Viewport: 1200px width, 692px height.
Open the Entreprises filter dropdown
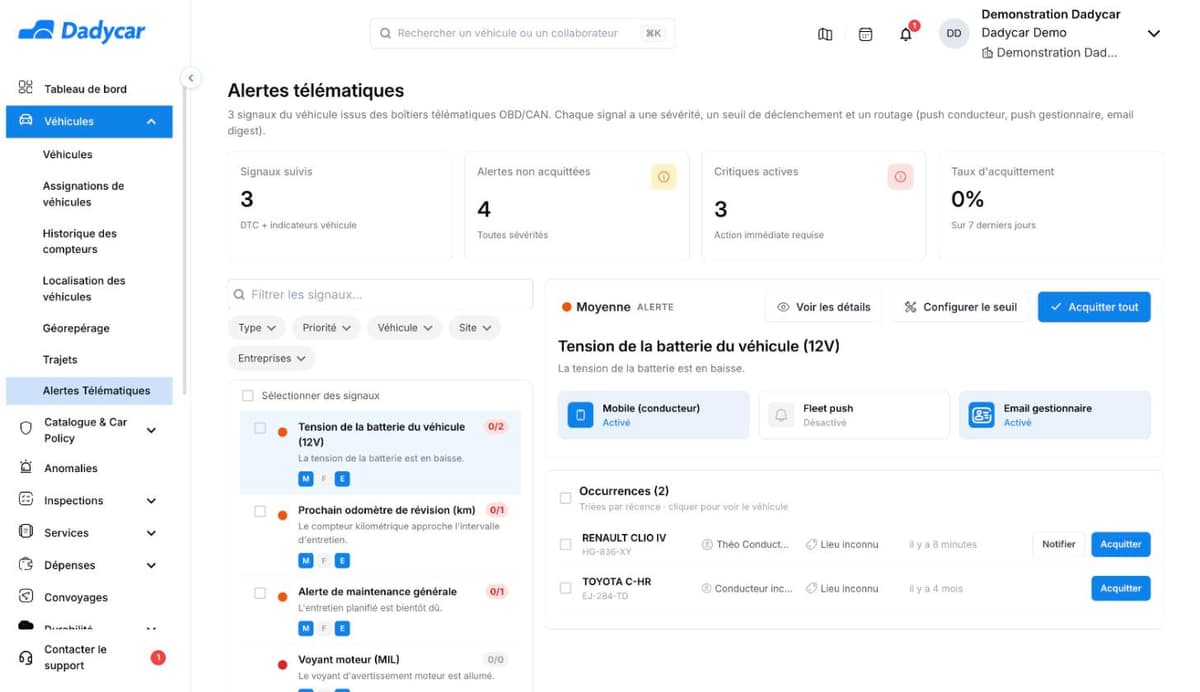click(x=271, y=358)
